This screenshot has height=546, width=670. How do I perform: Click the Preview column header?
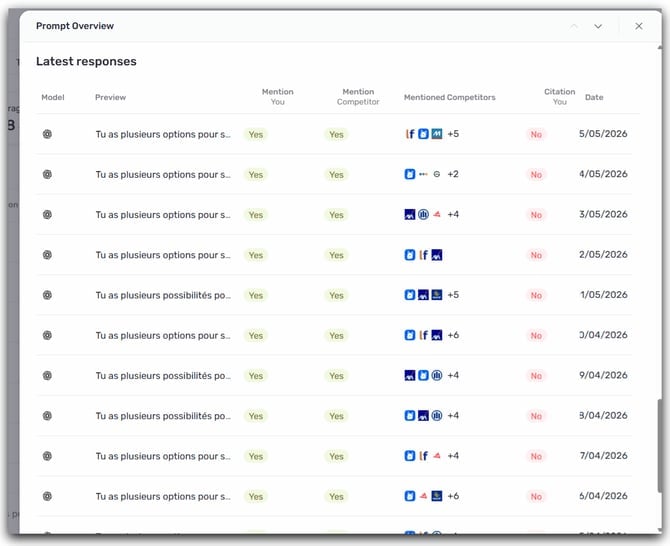coord(111,97)
